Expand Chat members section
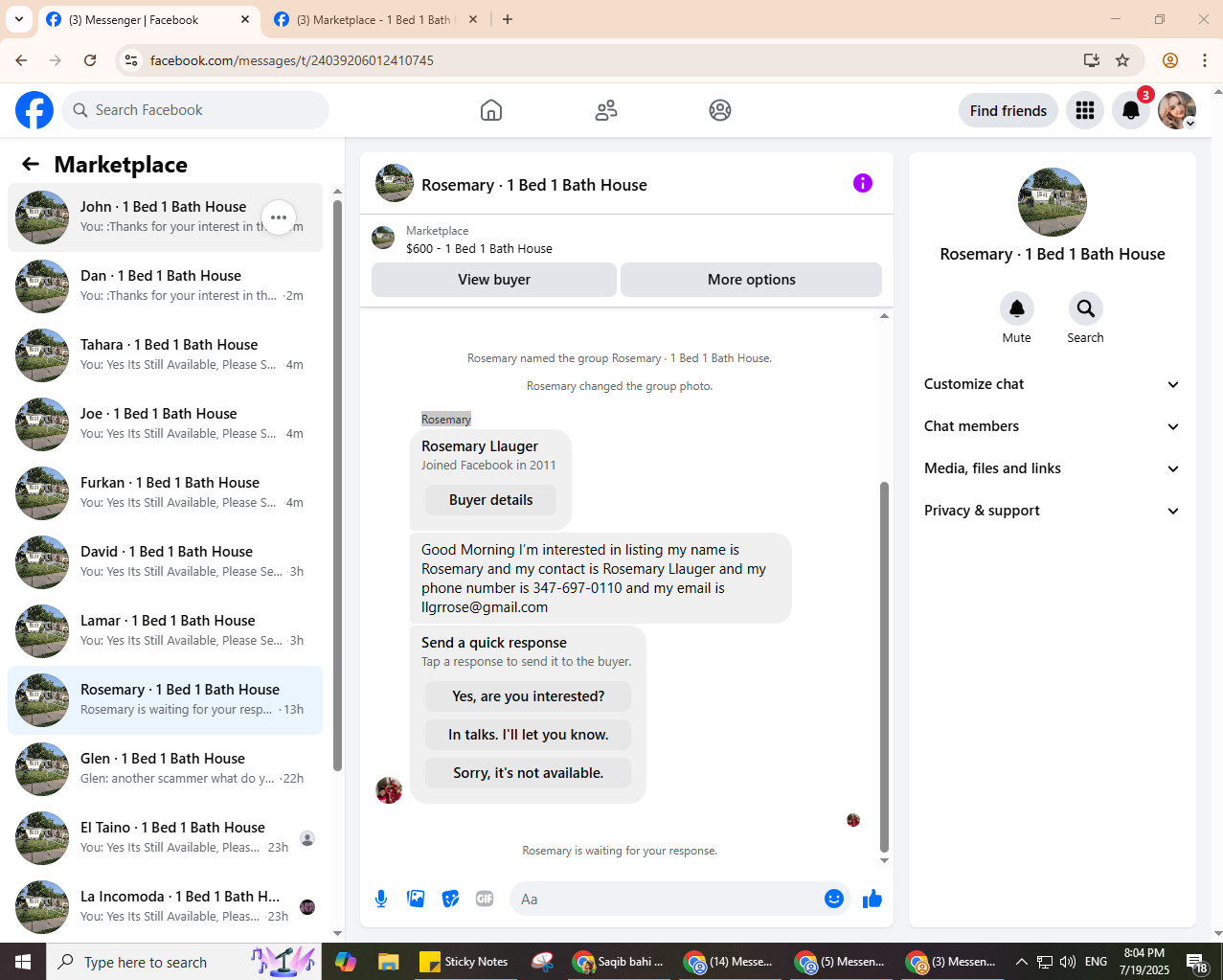1223x980 pixels. (1052, 426)
